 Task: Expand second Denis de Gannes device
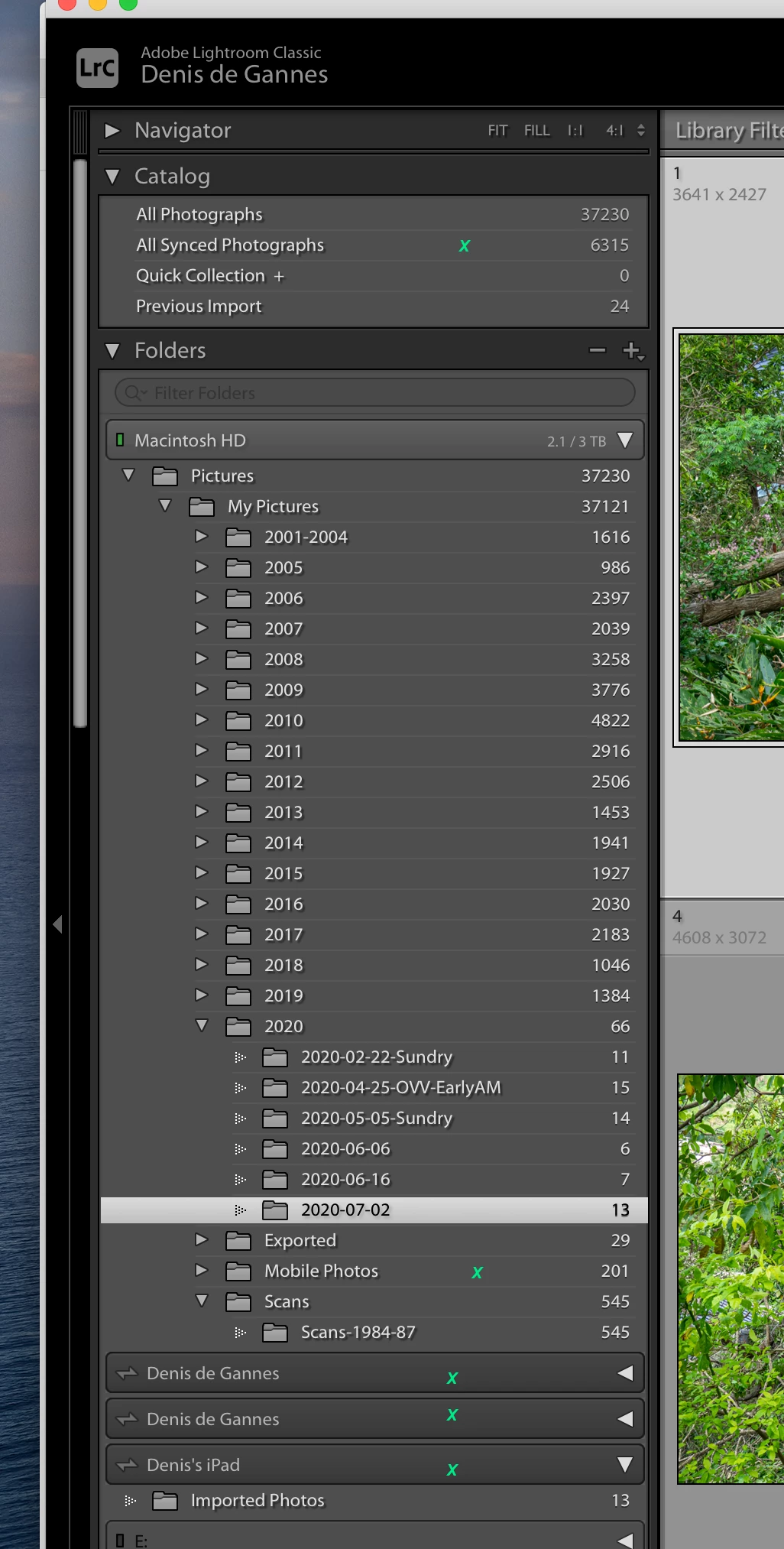pyautogui.click(x=625, y=1419)
